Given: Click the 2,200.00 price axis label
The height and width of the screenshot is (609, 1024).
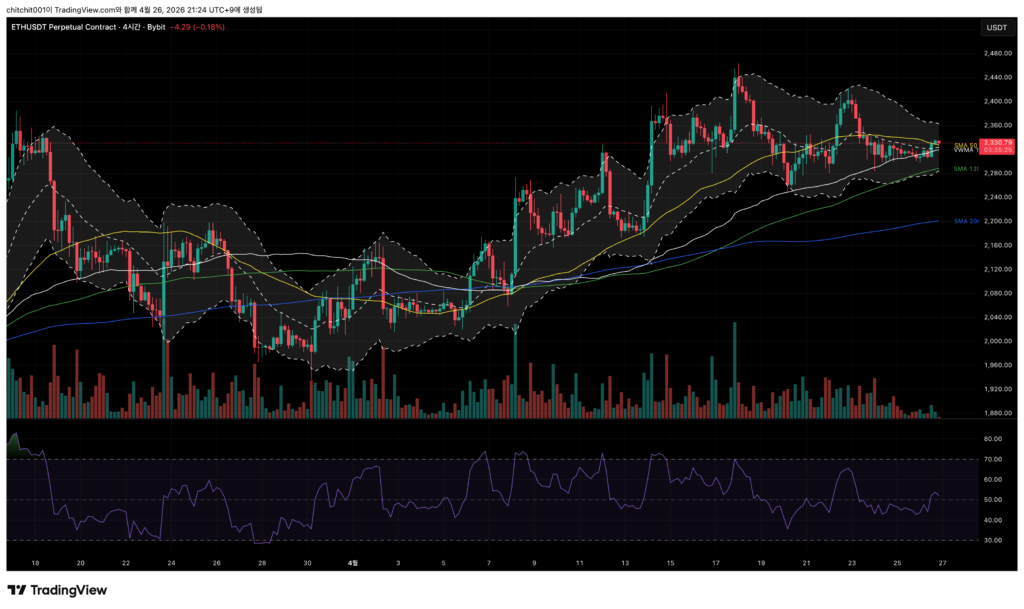Looking at the screenshot, I should click(996, 221).
